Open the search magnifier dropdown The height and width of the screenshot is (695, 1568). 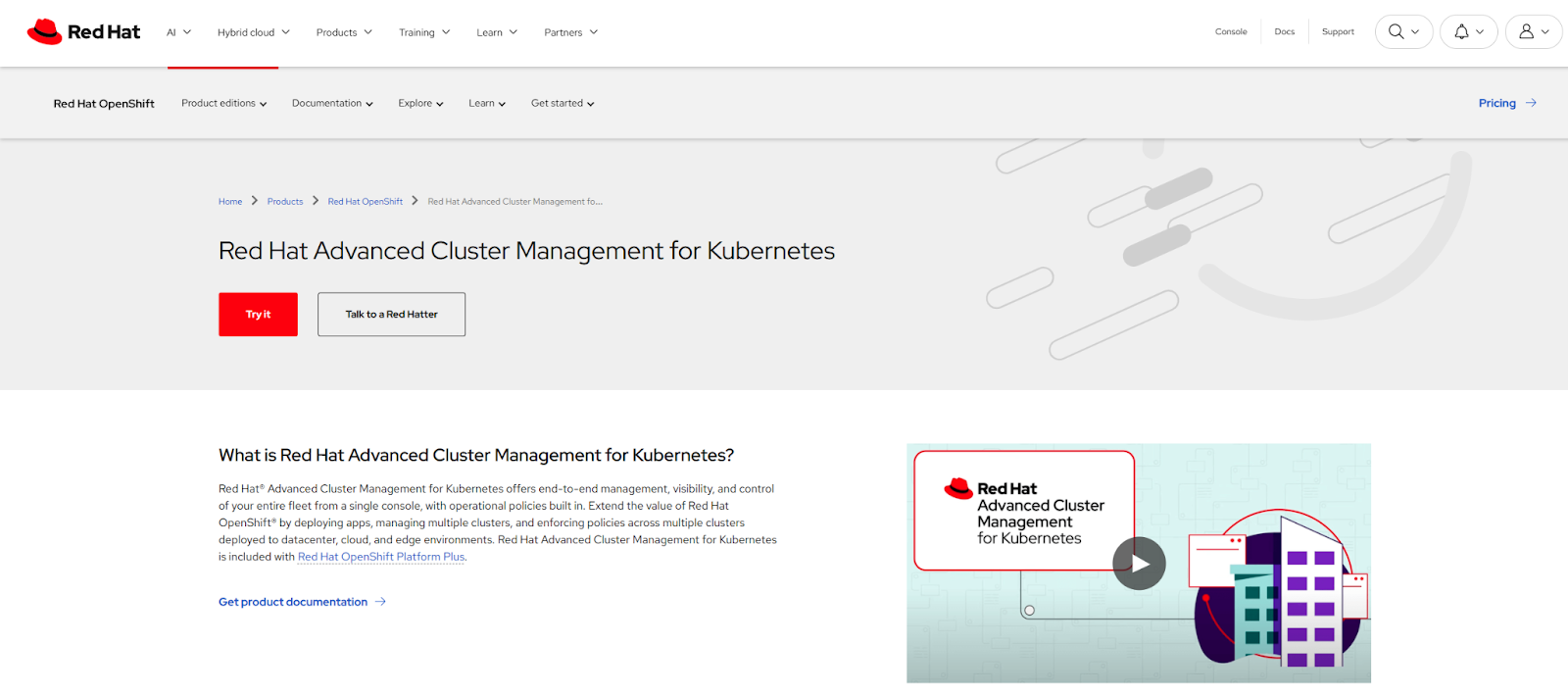click(1403, 31)
